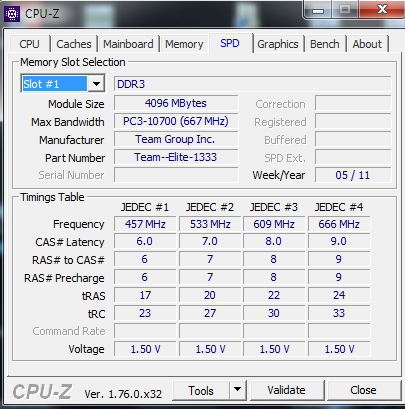Click the JEDEC #1 column header
This screenshot has height=409, width=405.
point(145,207)
